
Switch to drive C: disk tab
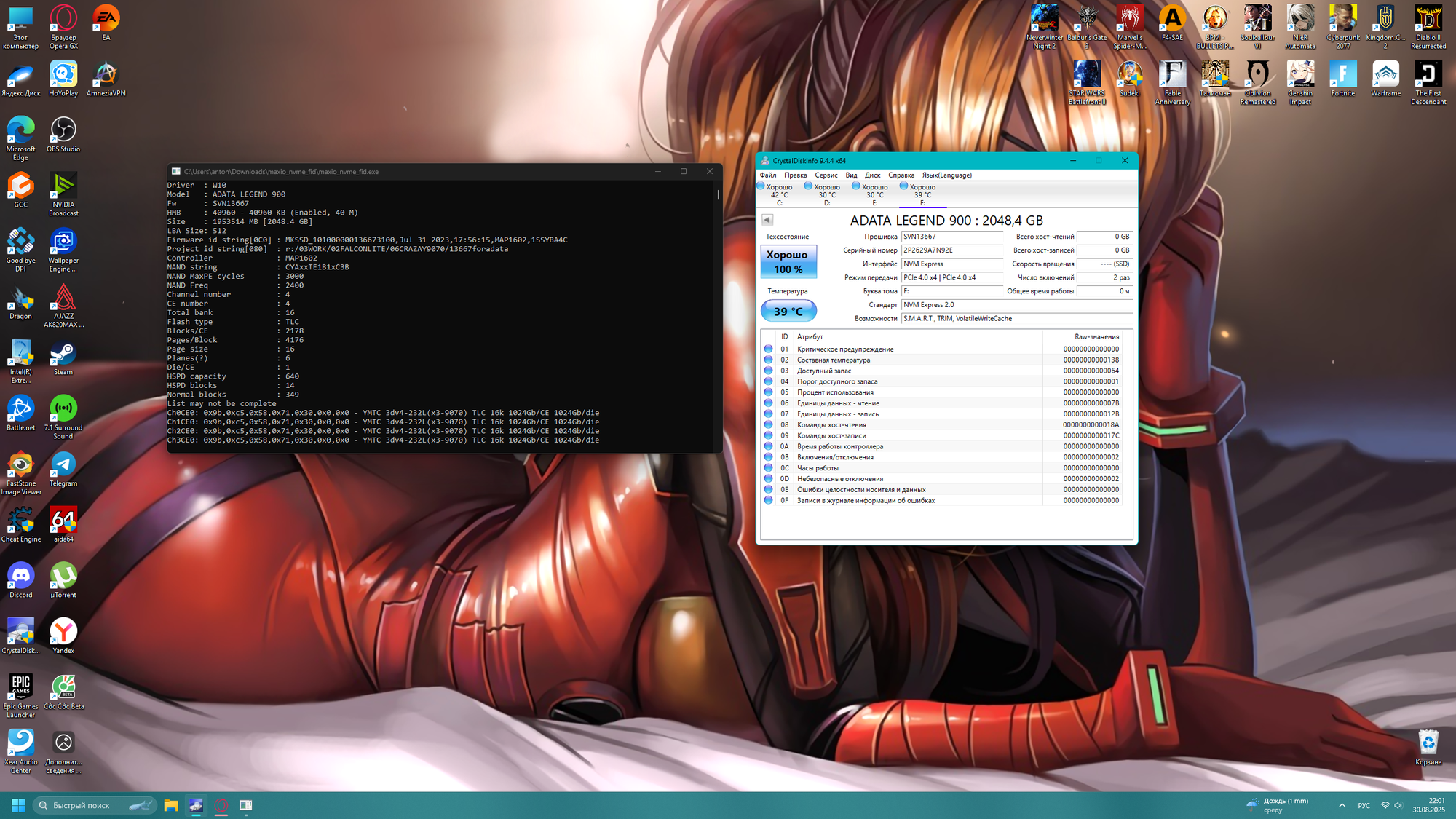[778, 194]
